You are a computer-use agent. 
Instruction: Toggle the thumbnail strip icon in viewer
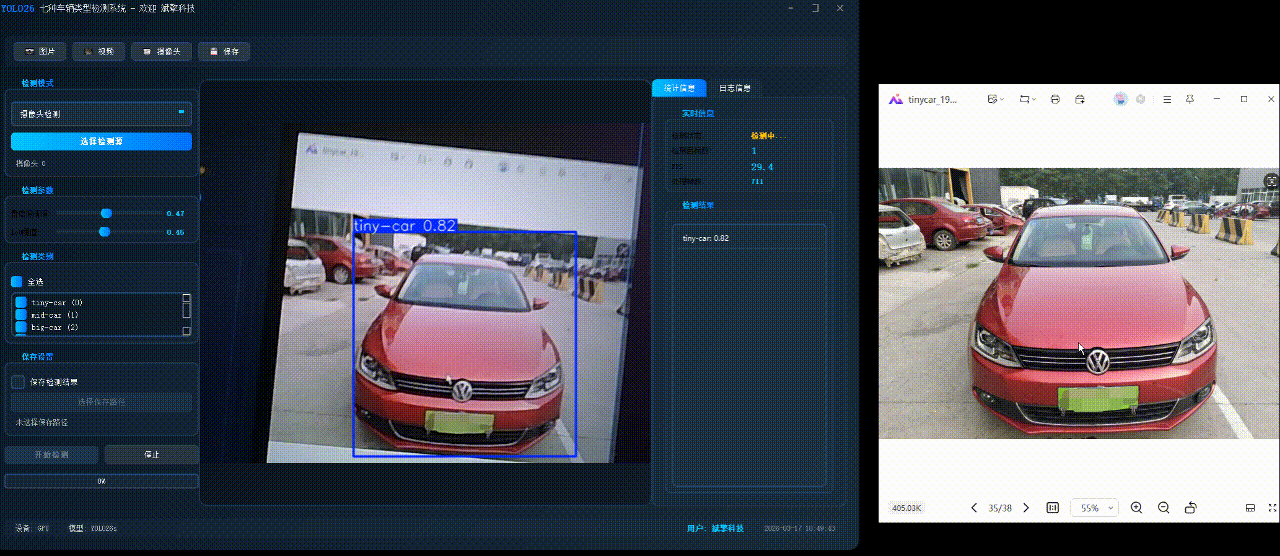[1251, 508]
